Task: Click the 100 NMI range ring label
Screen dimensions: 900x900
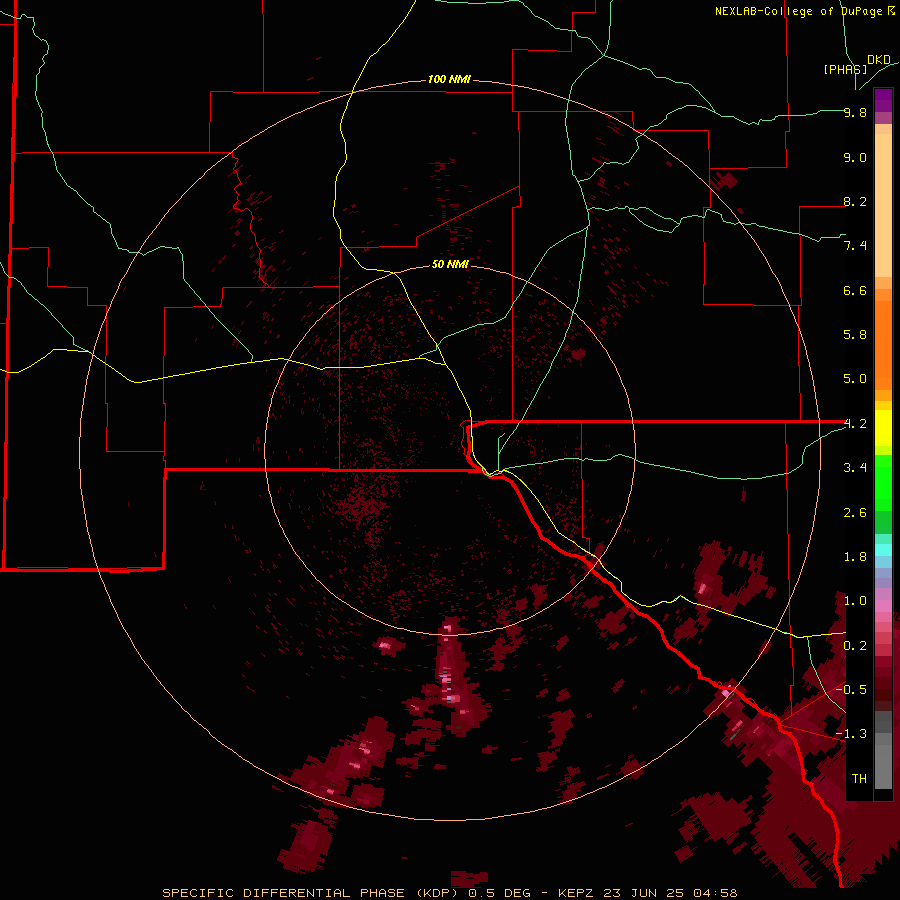Action: coord(449,79)
